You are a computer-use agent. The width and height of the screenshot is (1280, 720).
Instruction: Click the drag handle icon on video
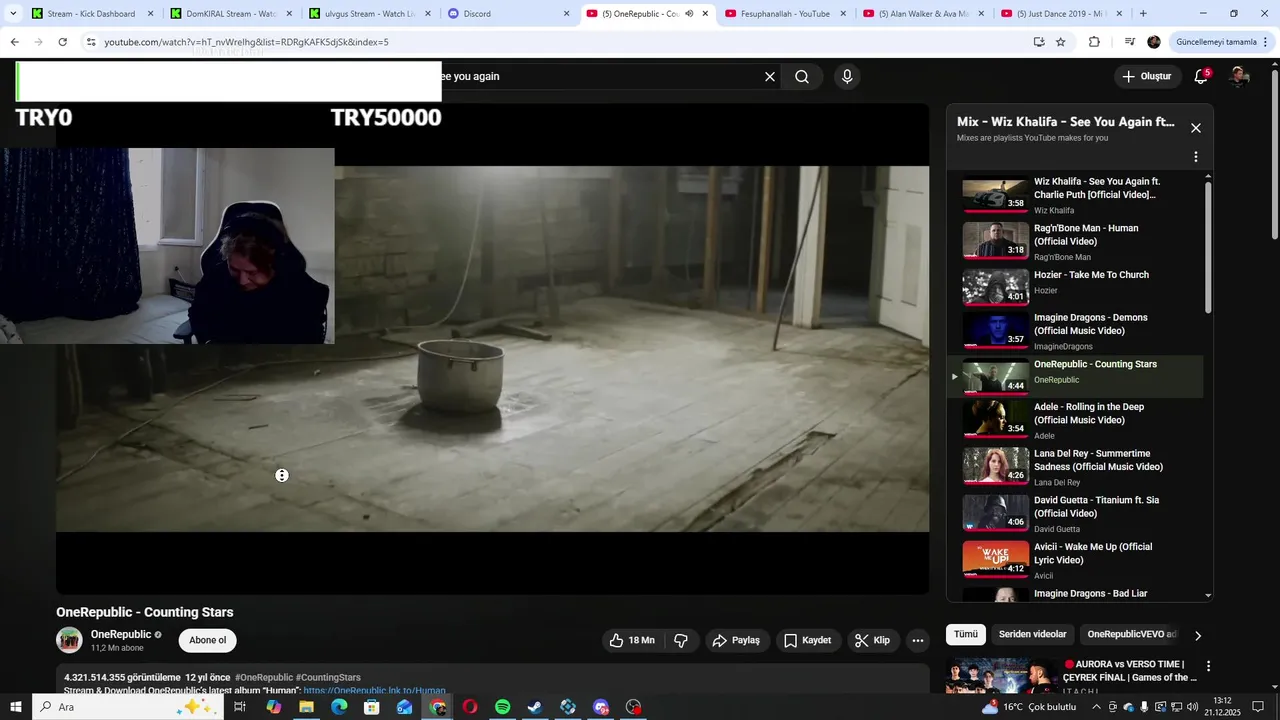(x=282, y=475)
